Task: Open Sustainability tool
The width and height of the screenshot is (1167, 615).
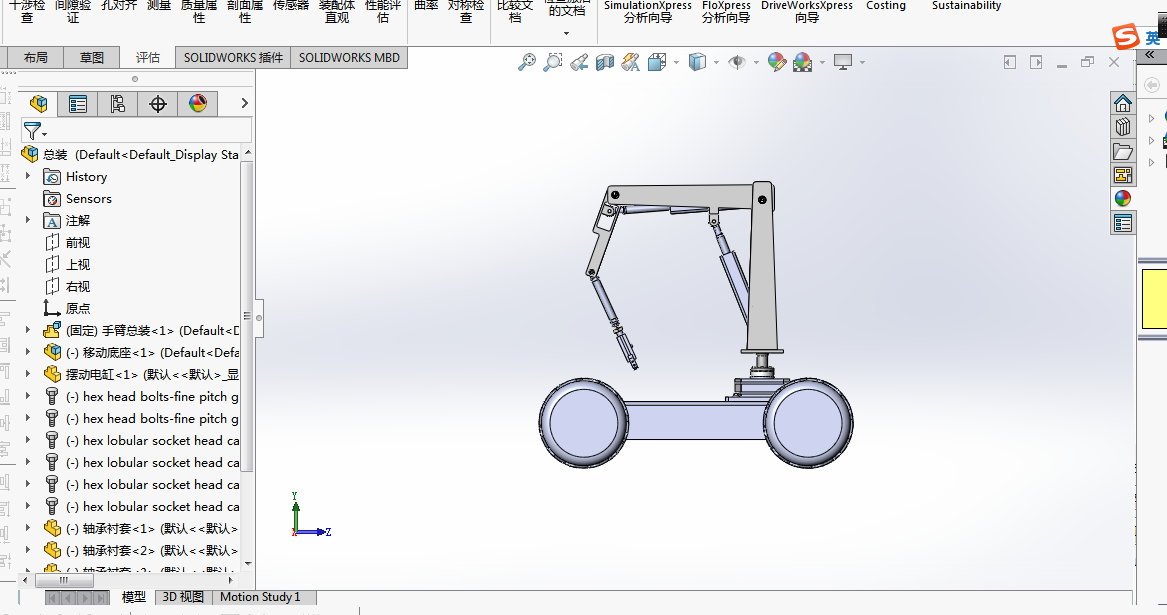Action: coord(966,6)
